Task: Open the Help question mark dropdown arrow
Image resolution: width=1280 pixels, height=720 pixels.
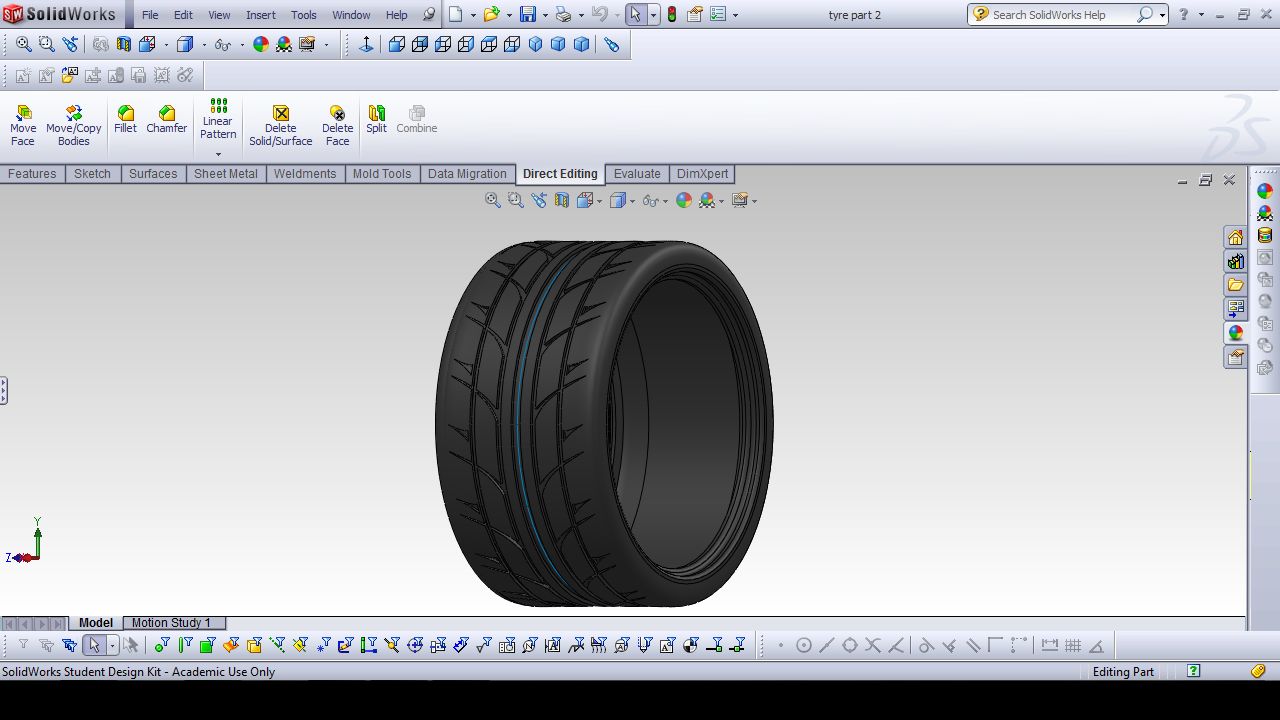Action: [x=1199, y=15]
